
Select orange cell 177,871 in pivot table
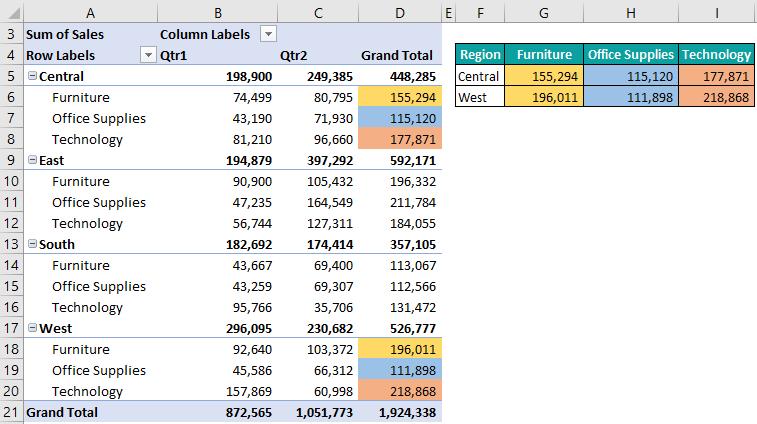400,139
